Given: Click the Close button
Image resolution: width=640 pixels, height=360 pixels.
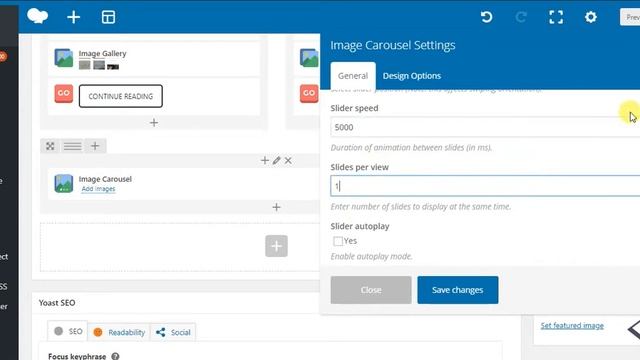Looking at the screenshot, I should (x=371, y=290).
